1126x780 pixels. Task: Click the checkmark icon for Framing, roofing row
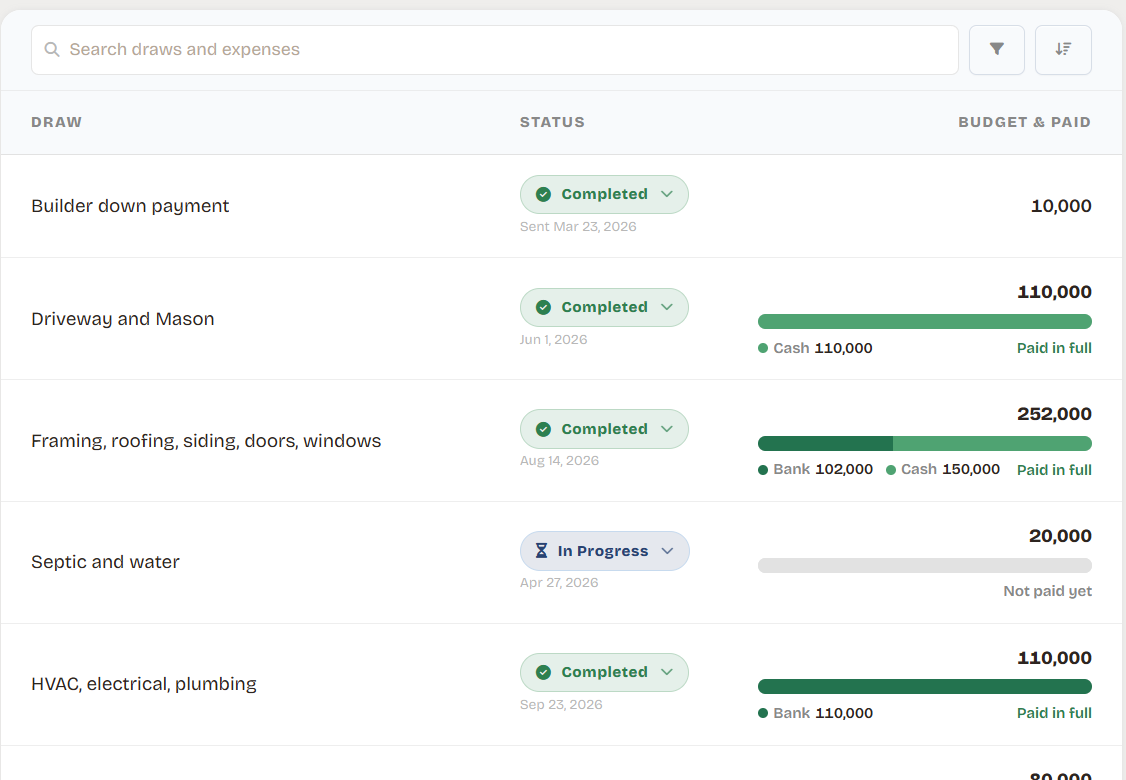pos(544,430)
